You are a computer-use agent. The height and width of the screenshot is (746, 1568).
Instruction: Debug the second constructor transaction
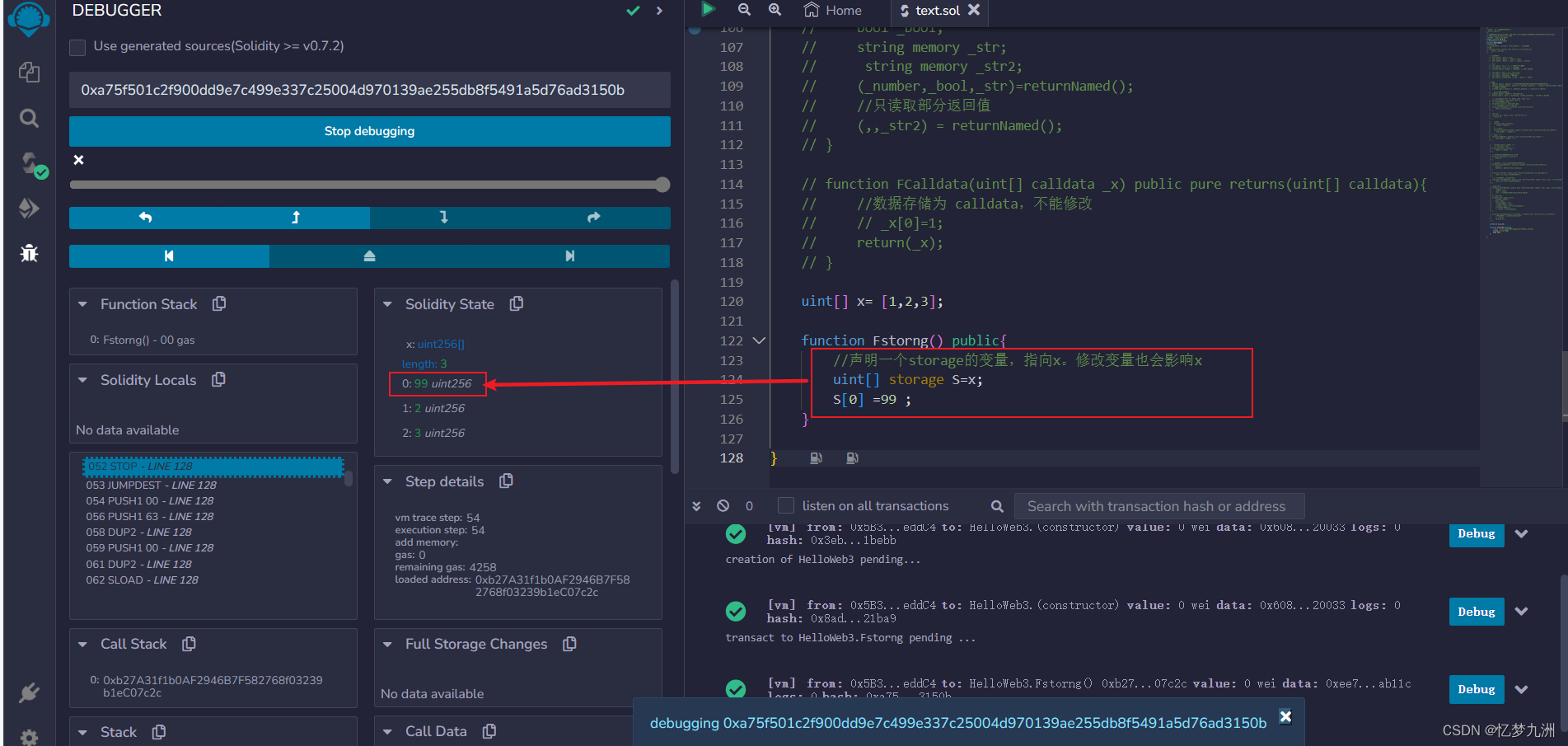click(x=1477, y=612)
